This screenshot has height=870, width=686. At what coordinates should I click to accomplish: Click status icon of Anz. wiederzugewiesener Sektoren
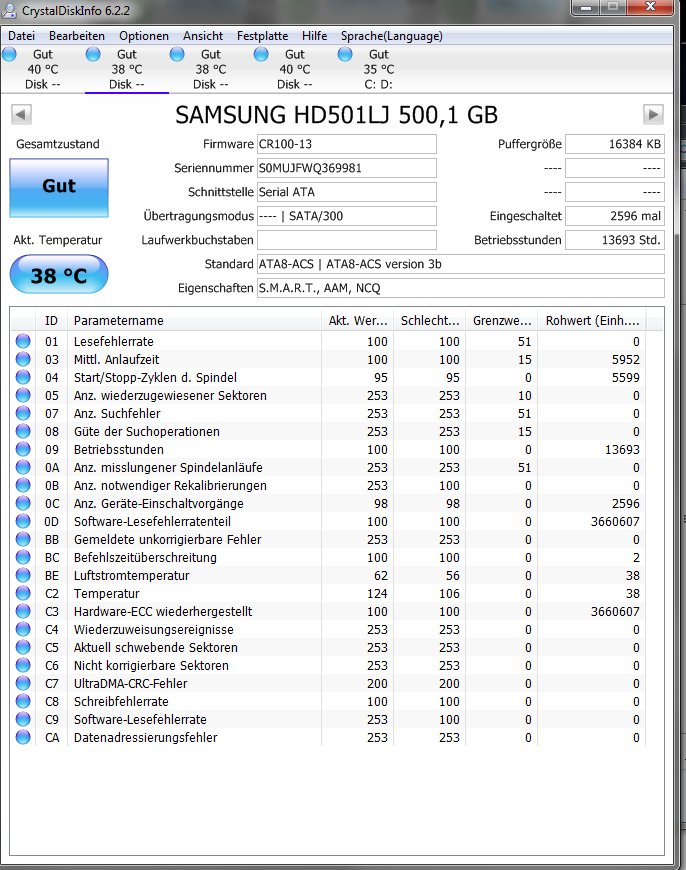coord(23,395)
